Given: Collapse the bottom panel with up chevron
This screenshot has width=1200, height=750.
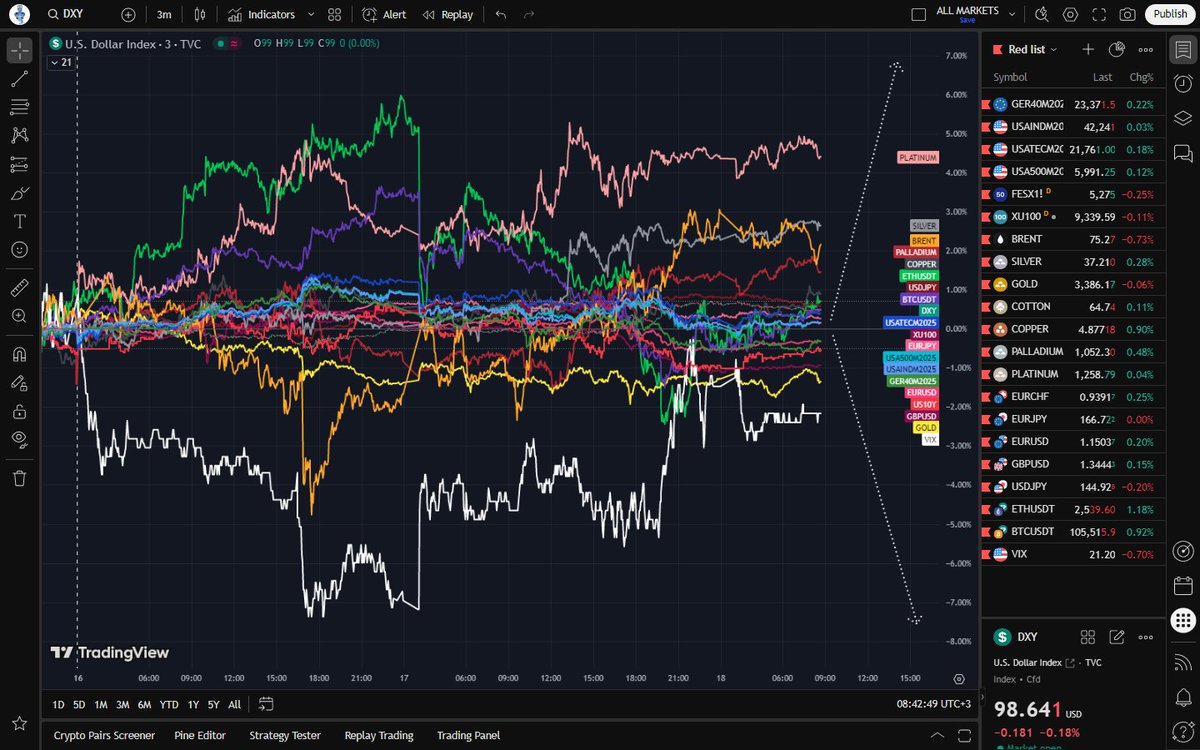Looking at the screenshot, I should 939,735.
